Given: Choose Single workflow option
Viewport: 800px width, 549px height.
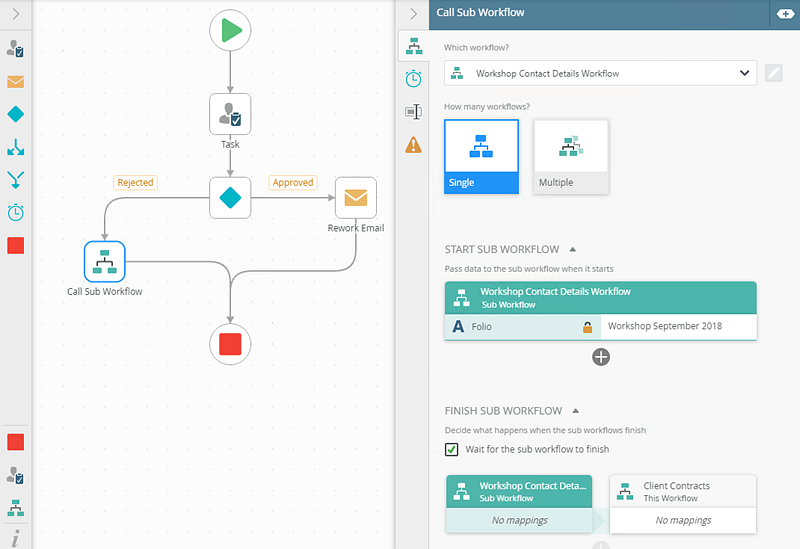Looking at the screenshot, I should coord(481,156).
